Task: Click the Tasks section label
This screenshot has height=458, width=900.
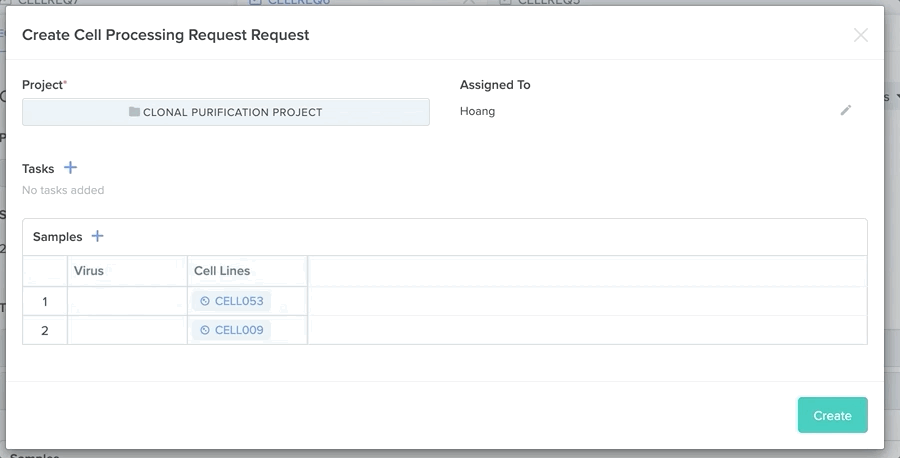Action: 38,169
